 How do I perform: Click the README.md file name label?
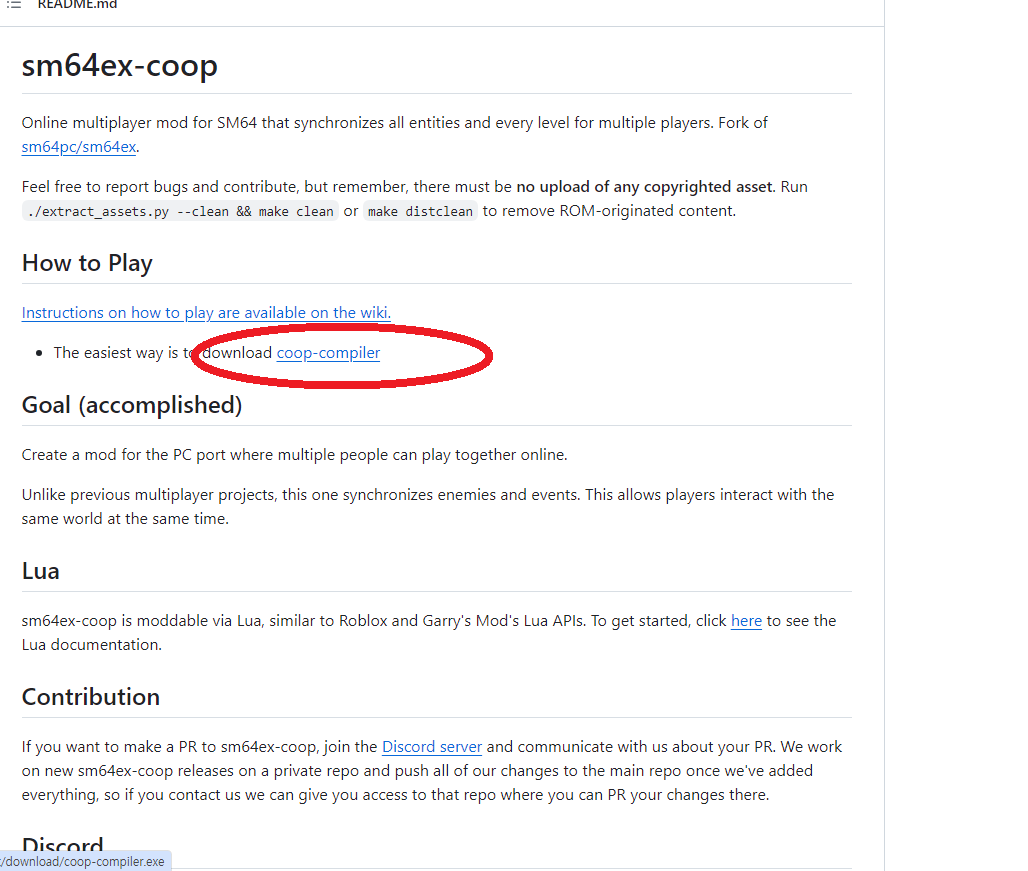point(77,5)
